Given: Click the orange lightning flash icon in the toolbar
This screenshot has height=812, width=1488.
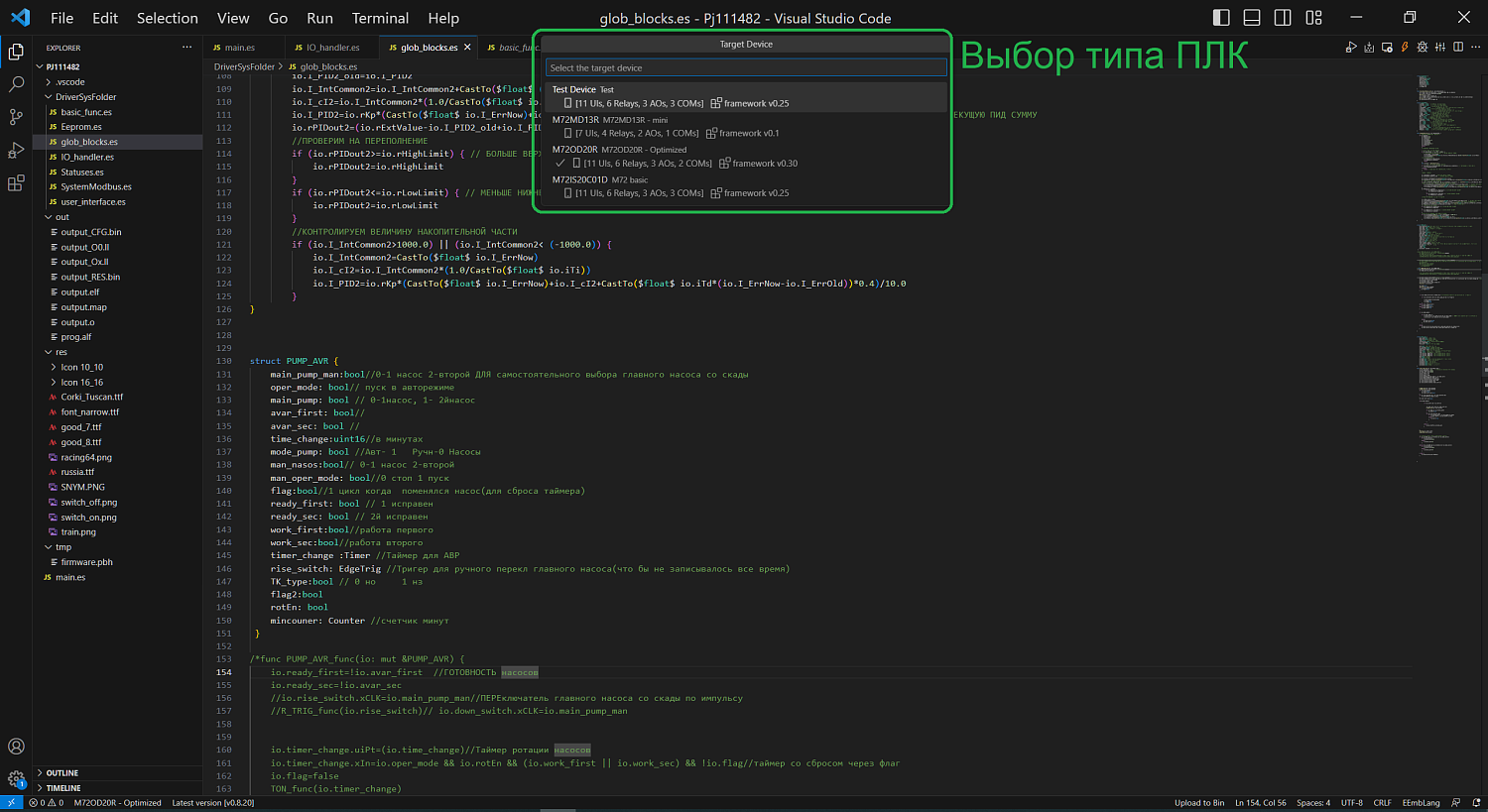Looking at the screenshot, I should (1405, 46).
